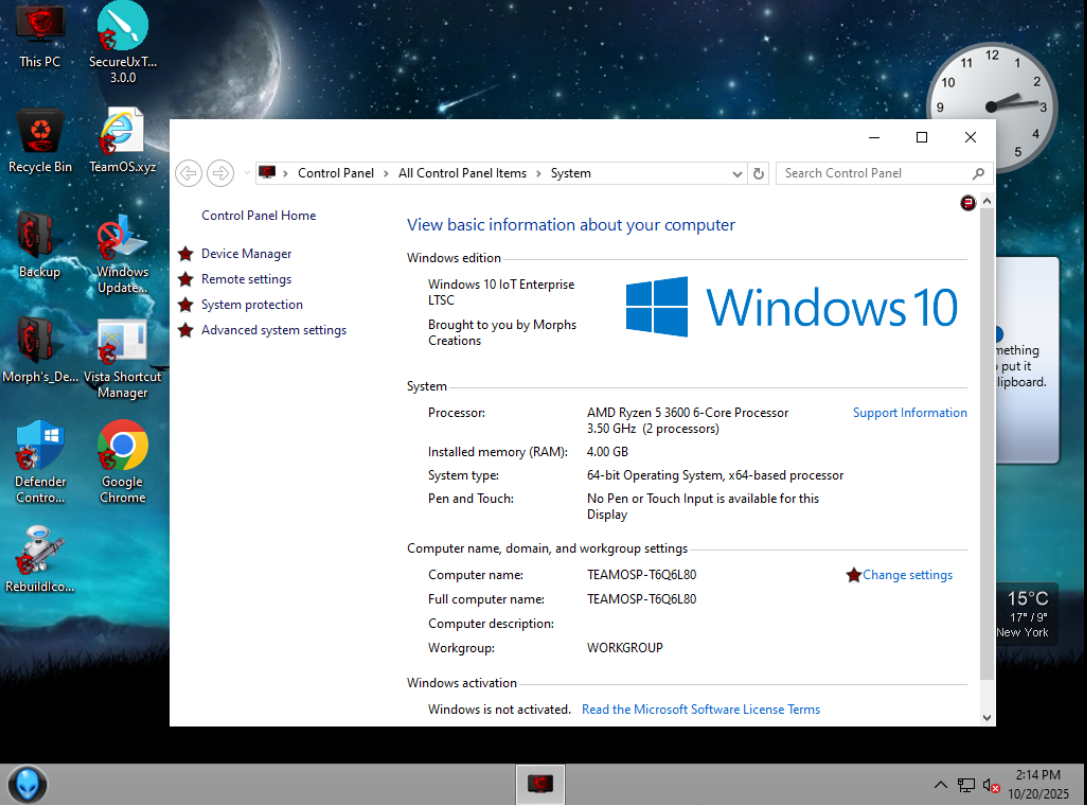Show hidden system tray icons

pyautogui.click(x=940, y=785)
